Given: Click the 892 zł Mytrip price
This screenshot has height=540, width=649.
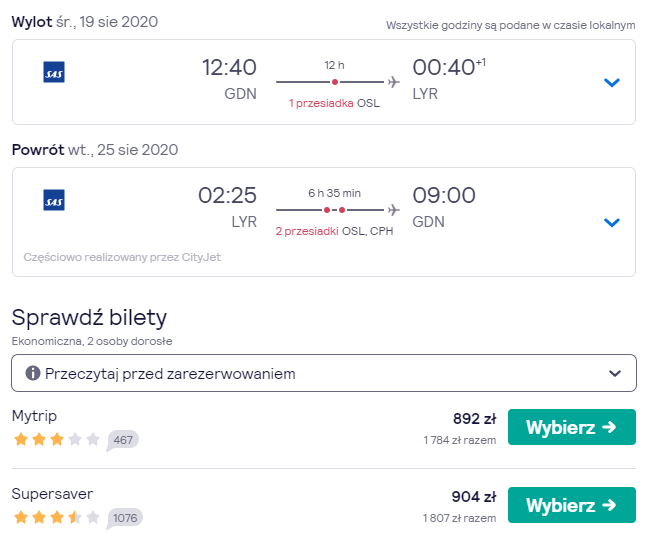Looking at the screenshot, I should (474, 419).
